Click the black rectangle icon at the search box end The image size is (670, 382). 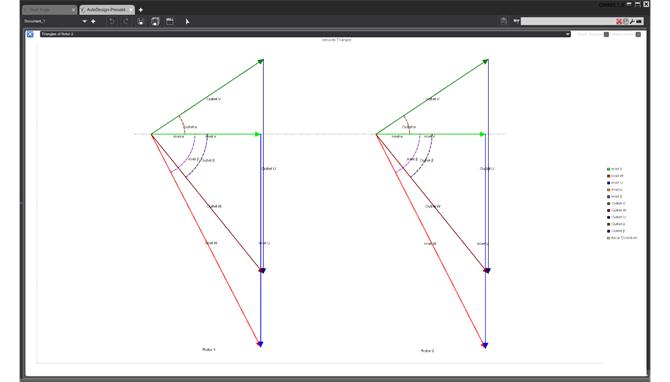[639, 21]
